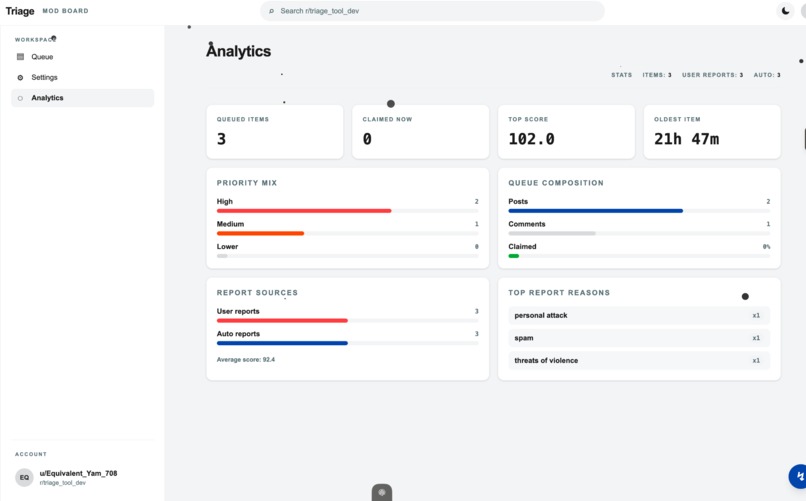Click the High priority red bar
The height and width of the screenshot is (501, 806).
point(304,211)
